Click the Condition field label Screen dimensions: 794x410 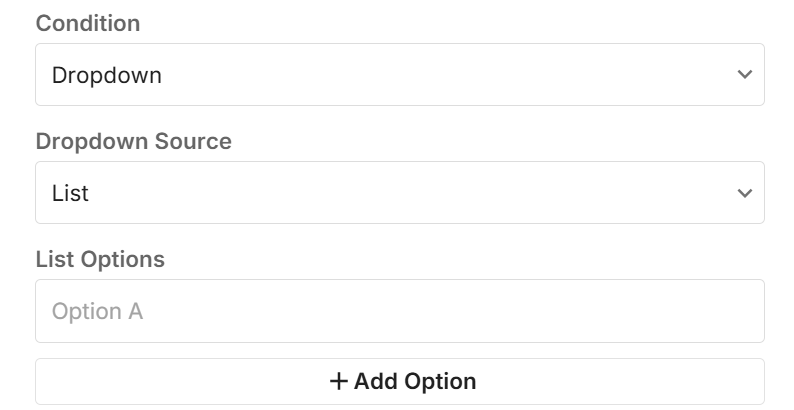point(88,23)
